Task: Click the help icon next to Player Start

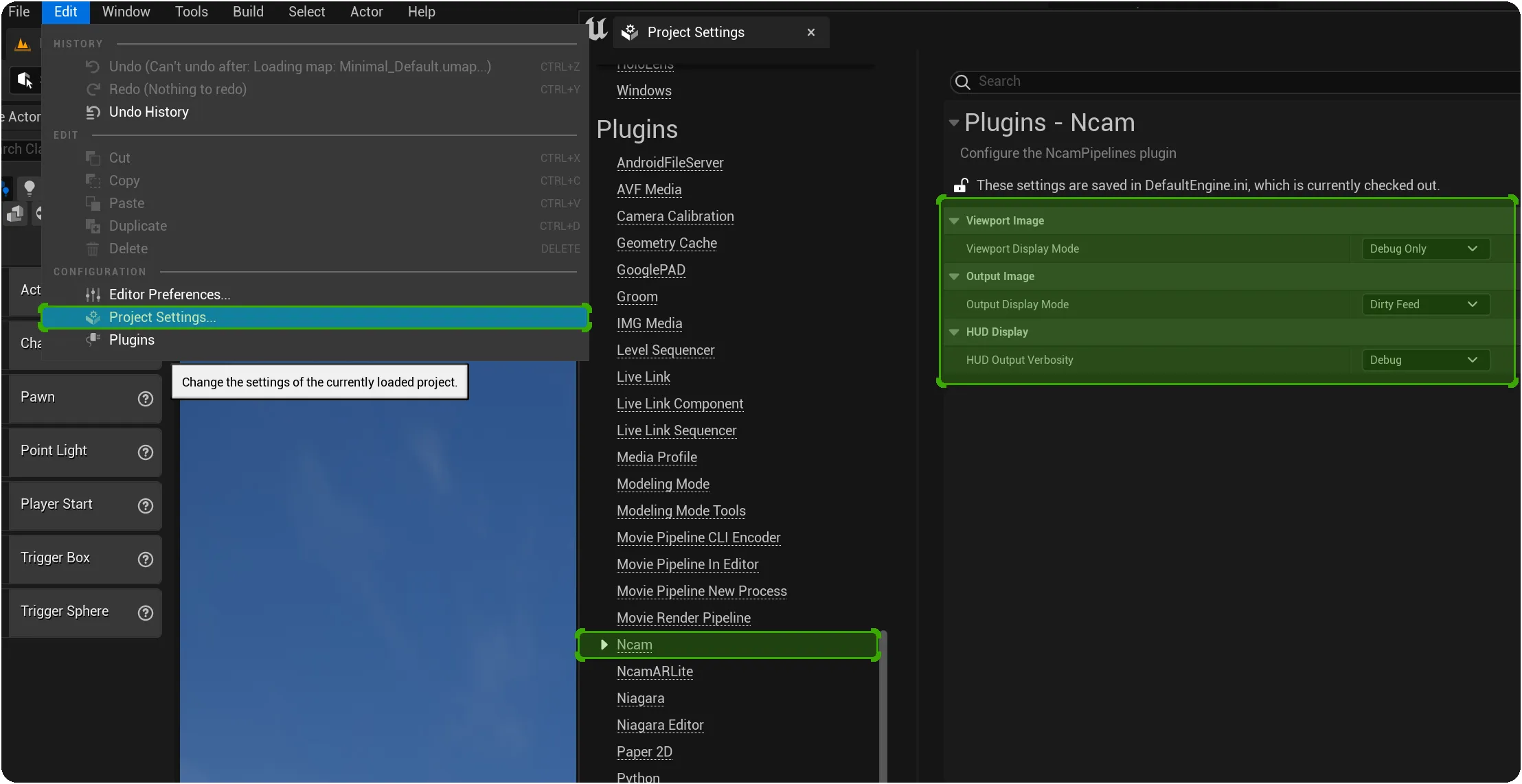Action: pyautogui.click(x=145, y=505)
